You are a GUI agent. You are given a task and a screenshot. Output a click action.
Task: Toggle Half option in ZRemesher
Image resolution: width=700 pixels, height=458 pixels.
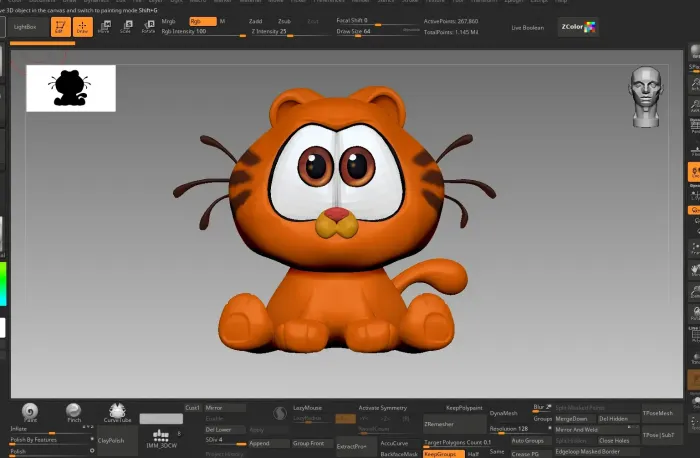(474, 454)
